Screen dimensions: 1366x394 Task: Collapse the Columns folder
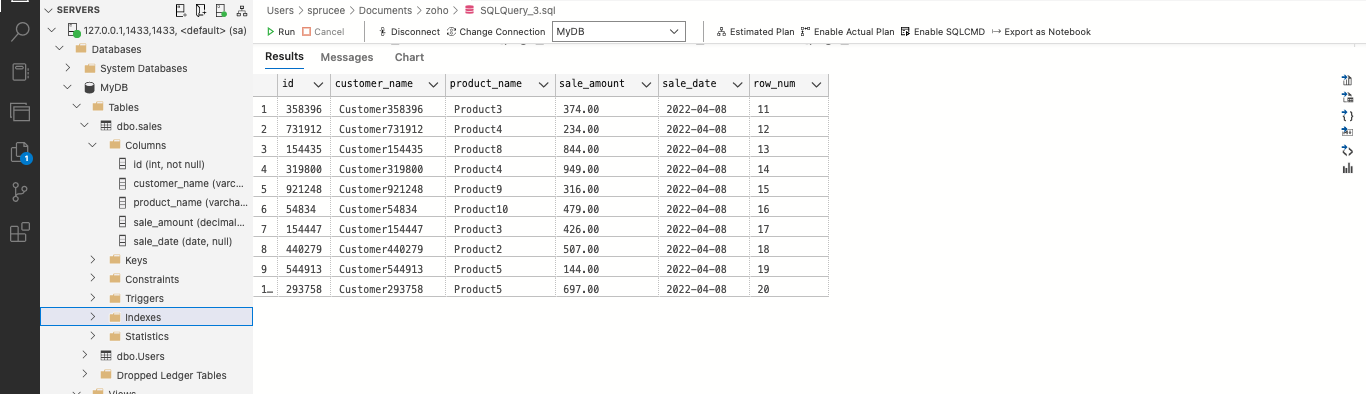point(93,145)
